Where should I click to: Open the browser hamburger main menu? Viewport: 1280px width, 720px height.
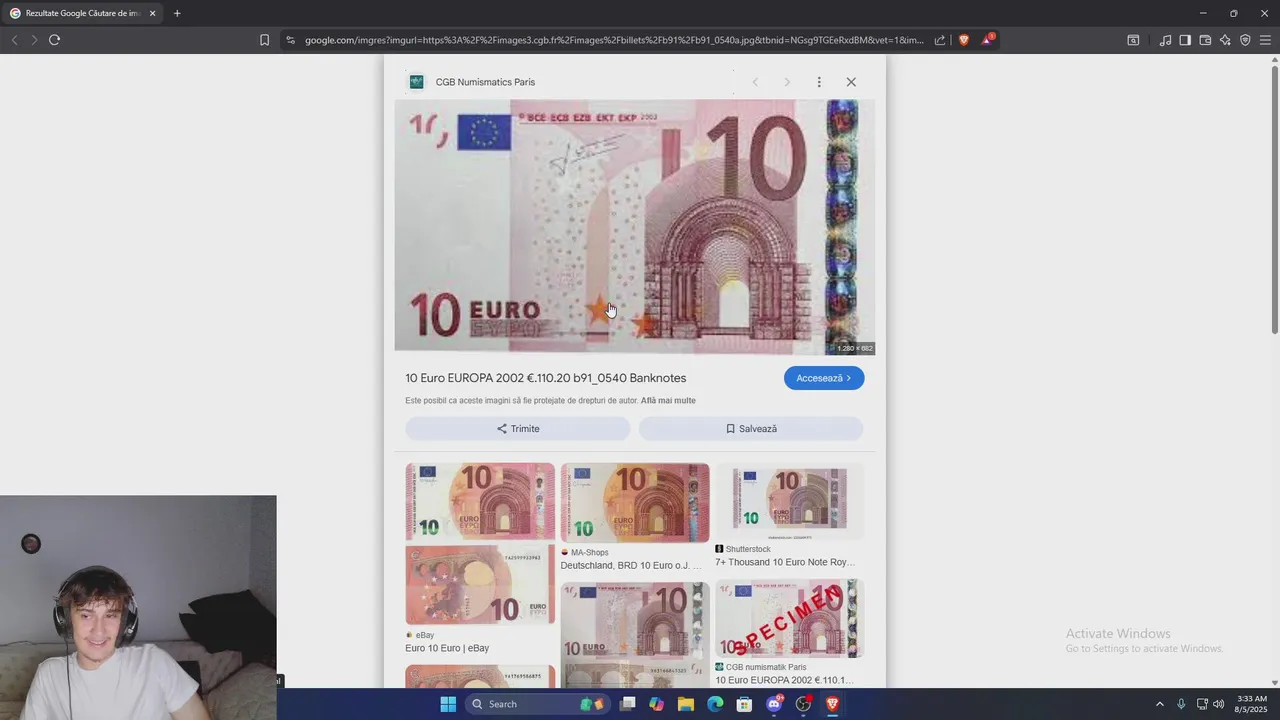pos(1265,40)
